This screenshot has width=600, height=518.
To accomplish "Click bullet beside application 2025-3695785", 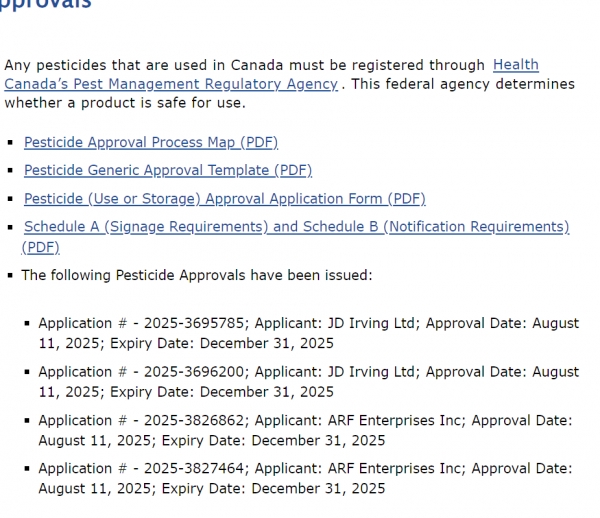I will click(28, 324).
